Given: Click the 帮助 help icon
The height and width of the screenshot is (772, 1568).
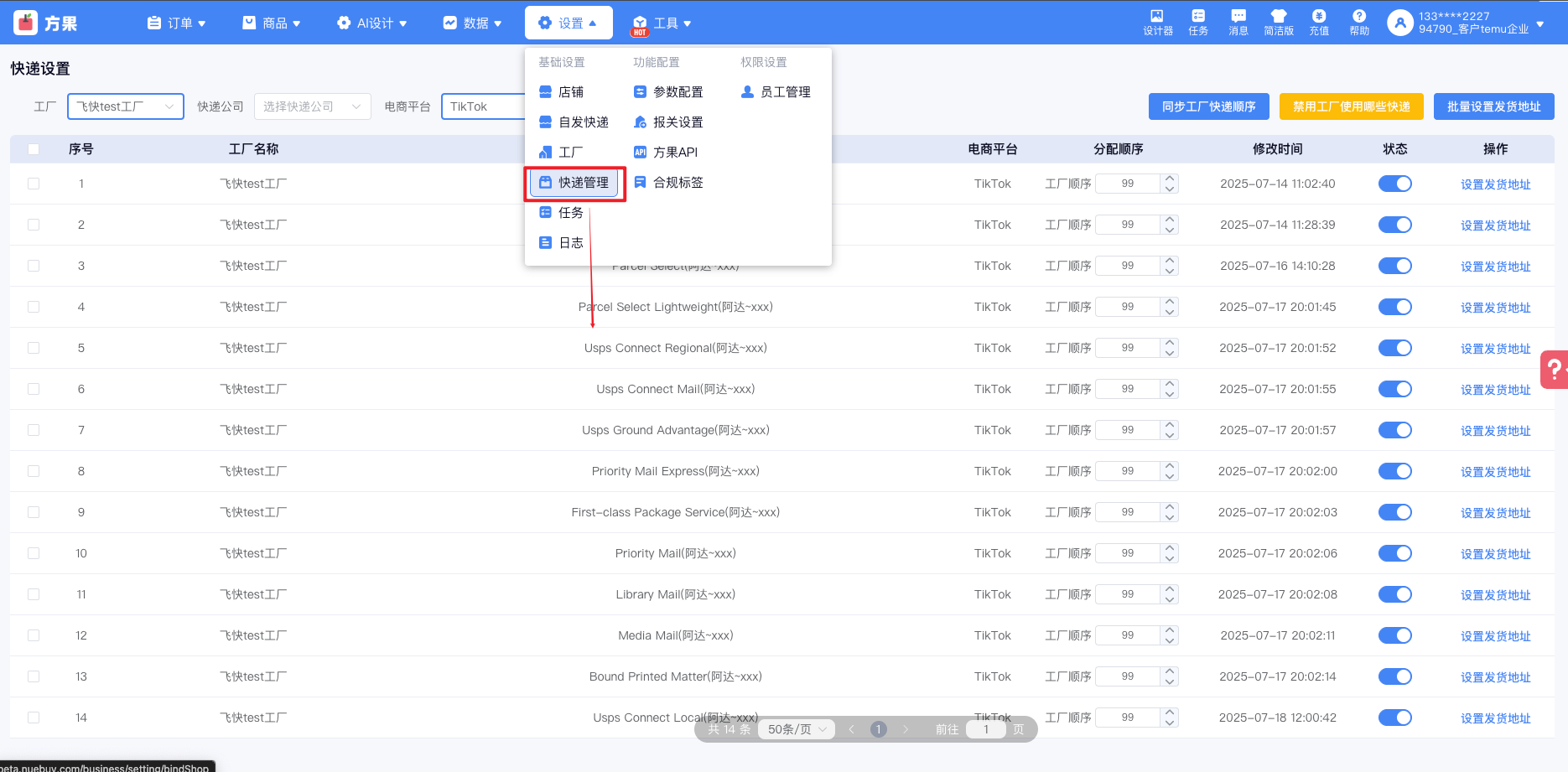Looking at the screenshot, I should tap(1358, 22).
